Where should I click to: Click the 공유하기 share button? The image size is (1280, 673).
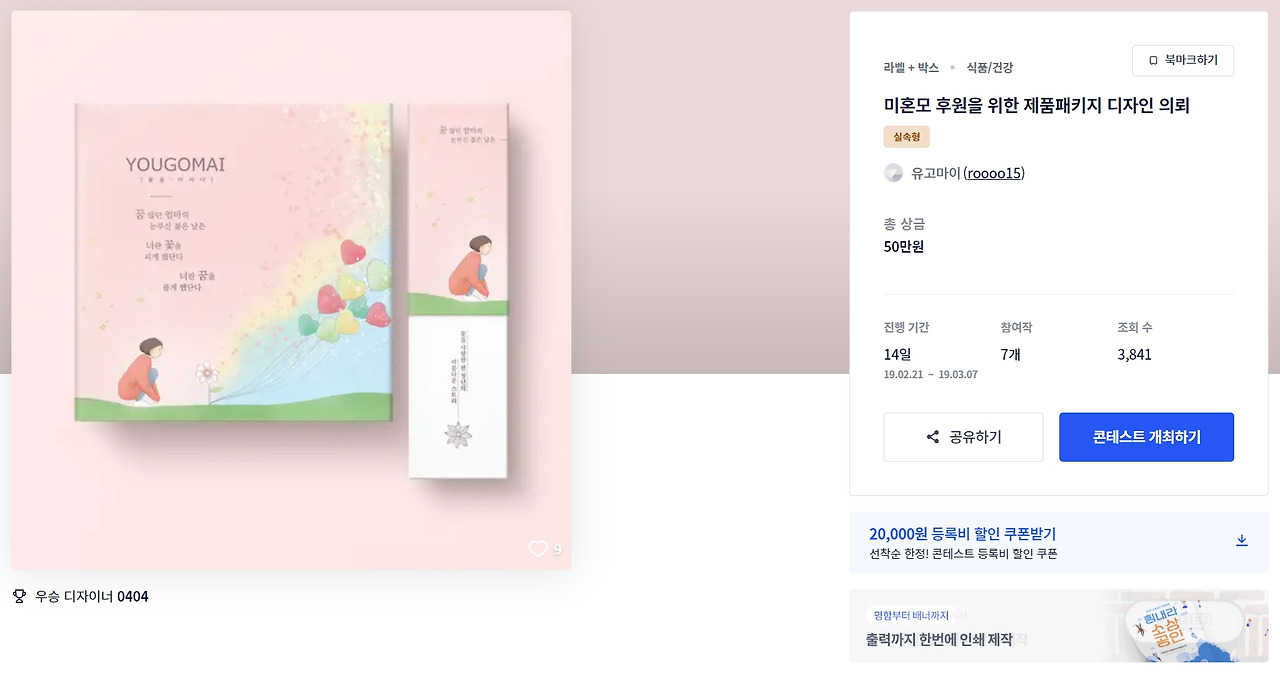[963, 437]
